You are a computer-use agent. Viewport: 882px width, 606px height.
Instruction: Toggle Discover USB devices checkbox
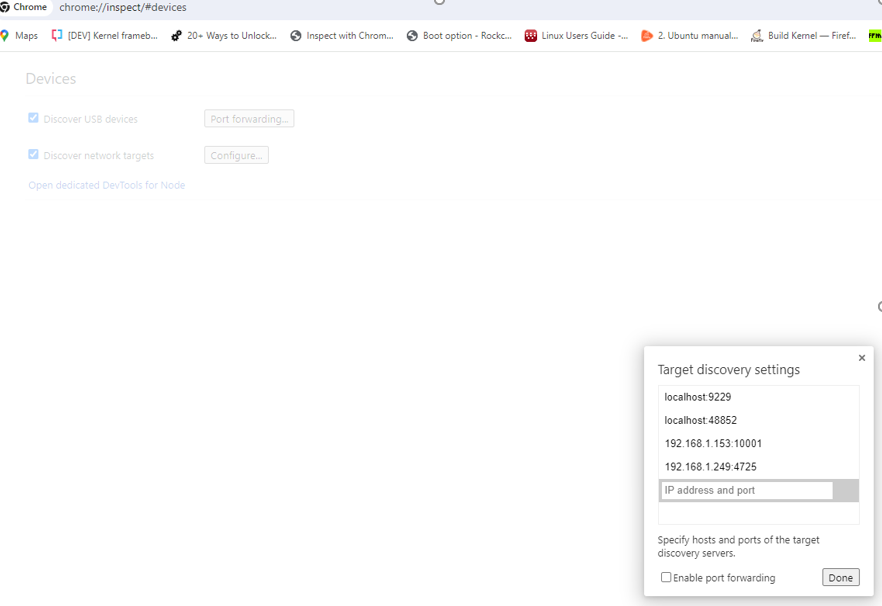coord(33,118)
